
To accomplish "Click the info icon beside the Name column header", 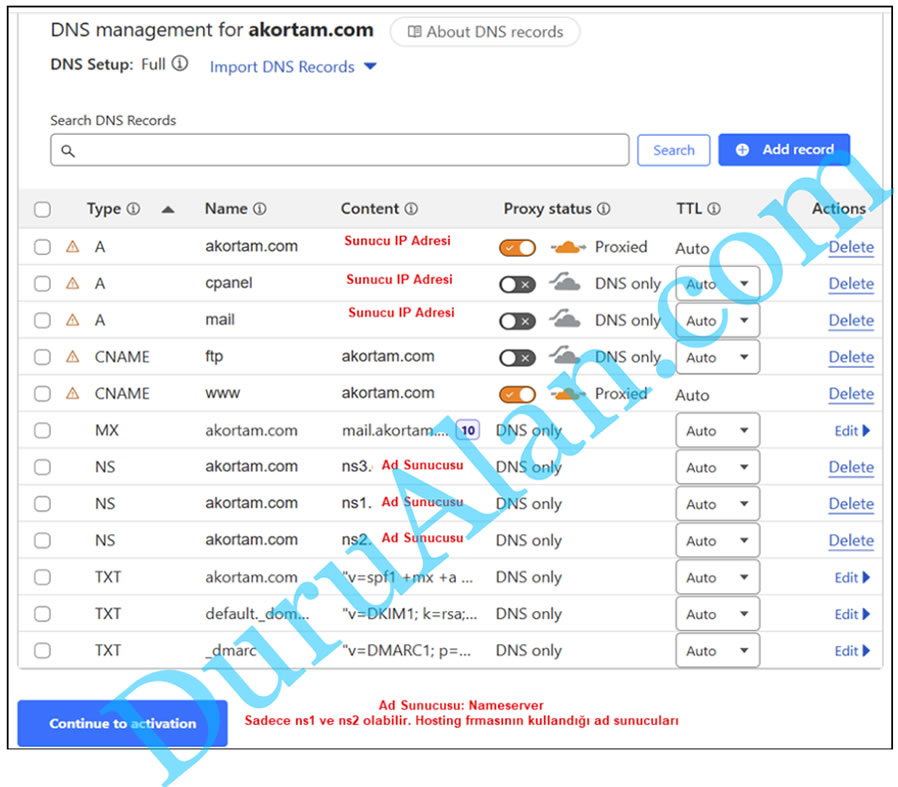I will 260,209.
